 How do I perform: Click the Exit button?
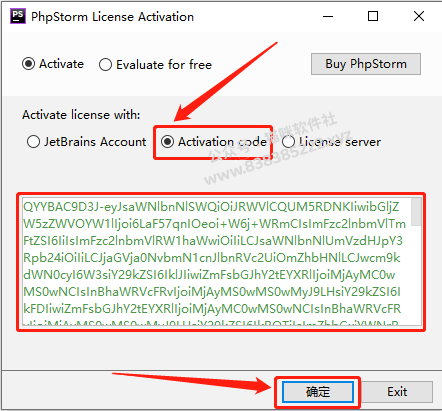click(397, 392)
